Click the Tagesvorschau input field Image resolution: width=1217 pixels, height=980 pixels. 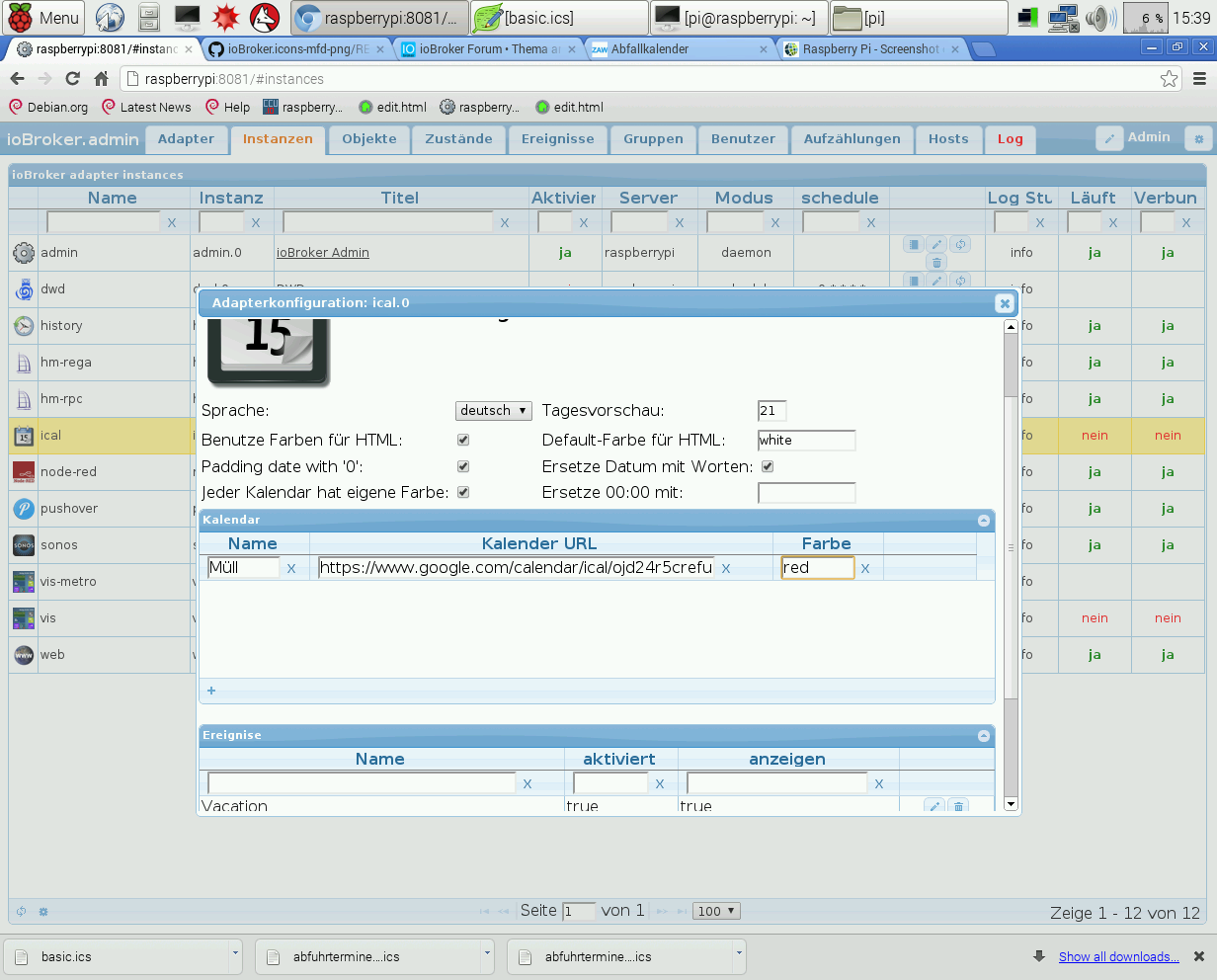(x=771, y=410)
